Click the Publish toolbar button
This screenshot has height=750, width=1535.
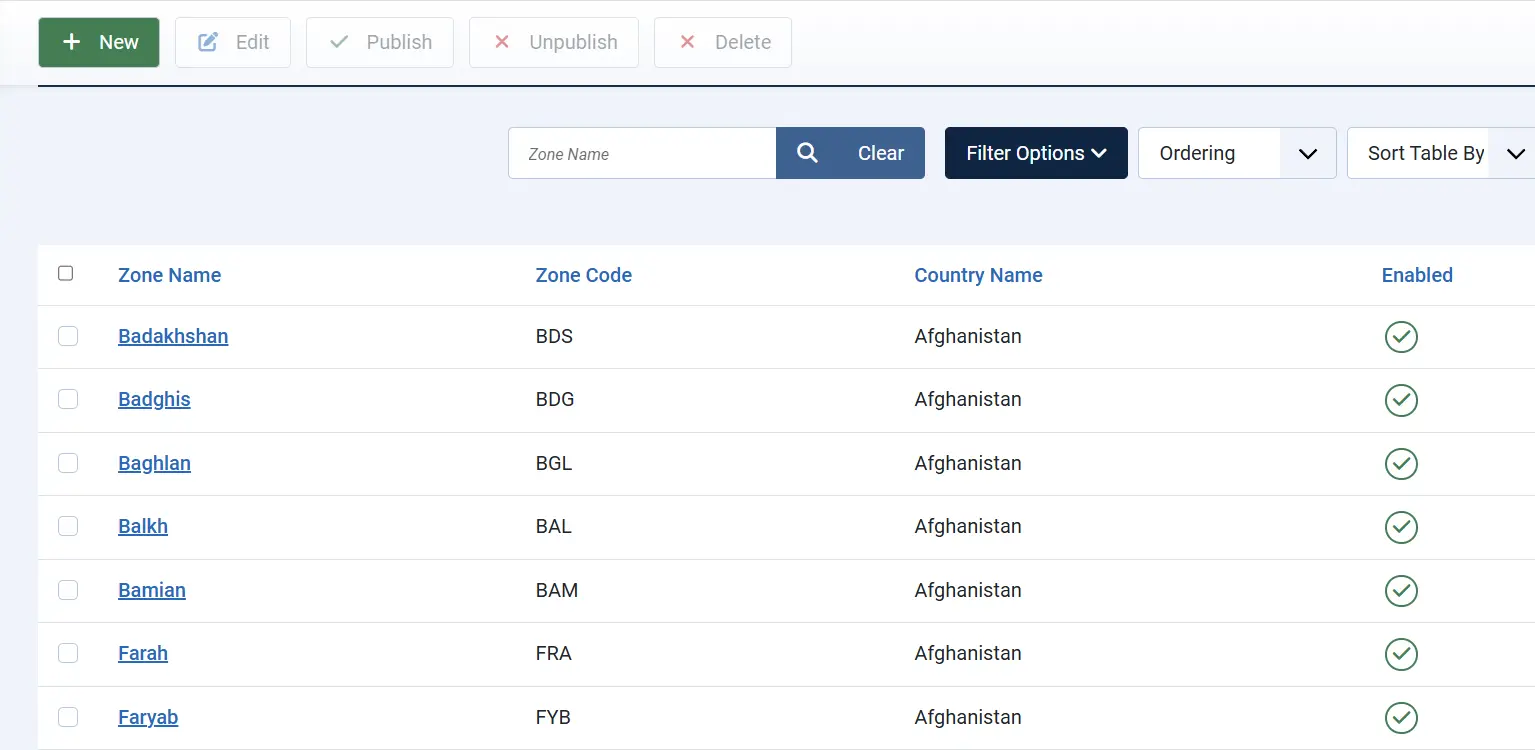[380, 42]
